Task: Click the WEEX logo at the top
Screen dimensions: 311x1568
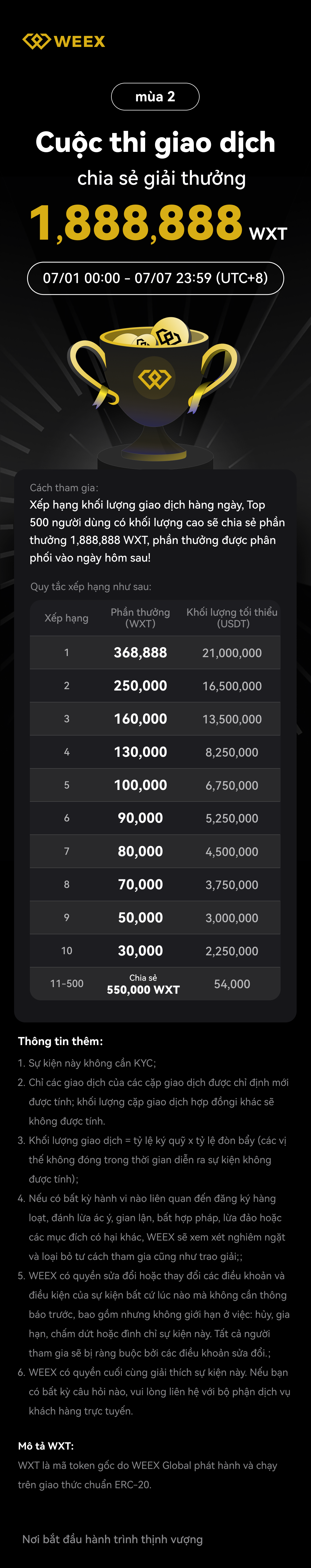Action: [x=63, y=41]
